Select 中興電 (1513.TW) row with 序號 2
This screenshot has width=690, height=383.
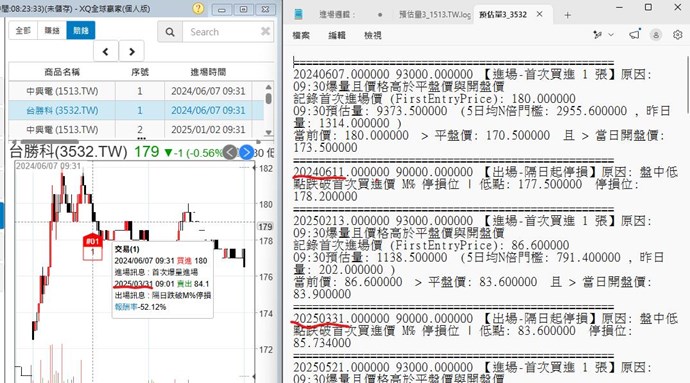pyautogui.click(x=136, y=129)
